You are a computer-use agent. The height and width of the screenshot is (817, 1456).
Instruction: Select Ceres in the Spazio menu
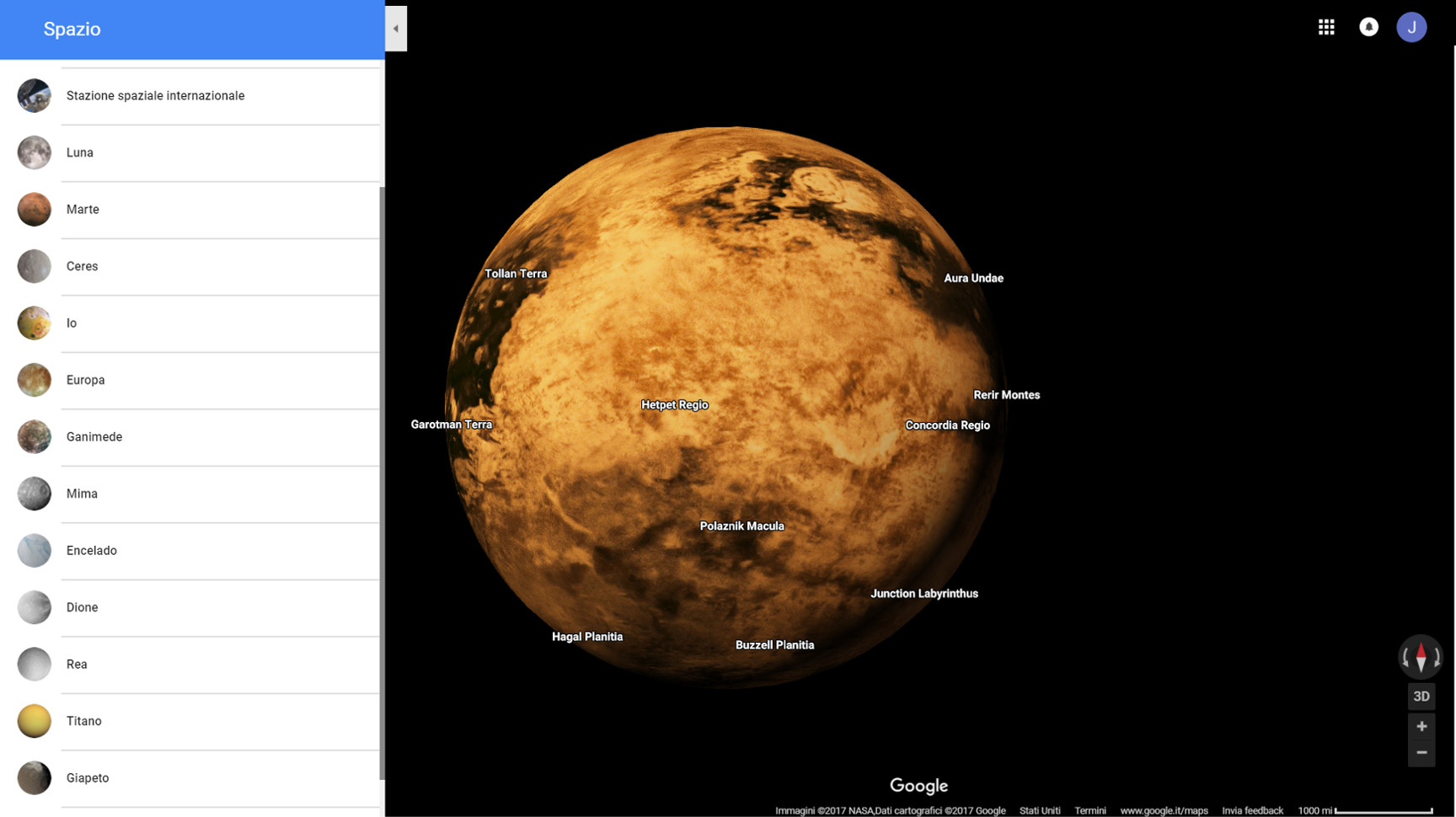[82, 266]
